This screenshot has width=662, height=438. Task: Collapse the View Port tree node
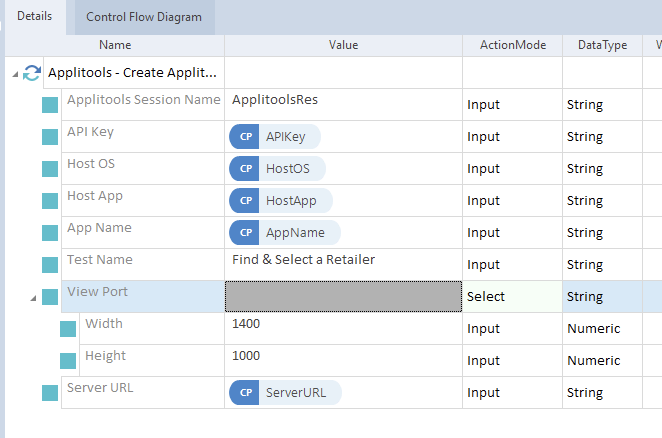33,299
